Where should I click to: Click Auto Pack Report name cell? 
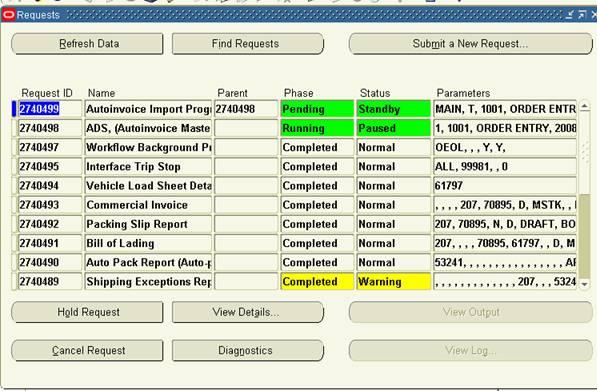click(x=148, y=262)
